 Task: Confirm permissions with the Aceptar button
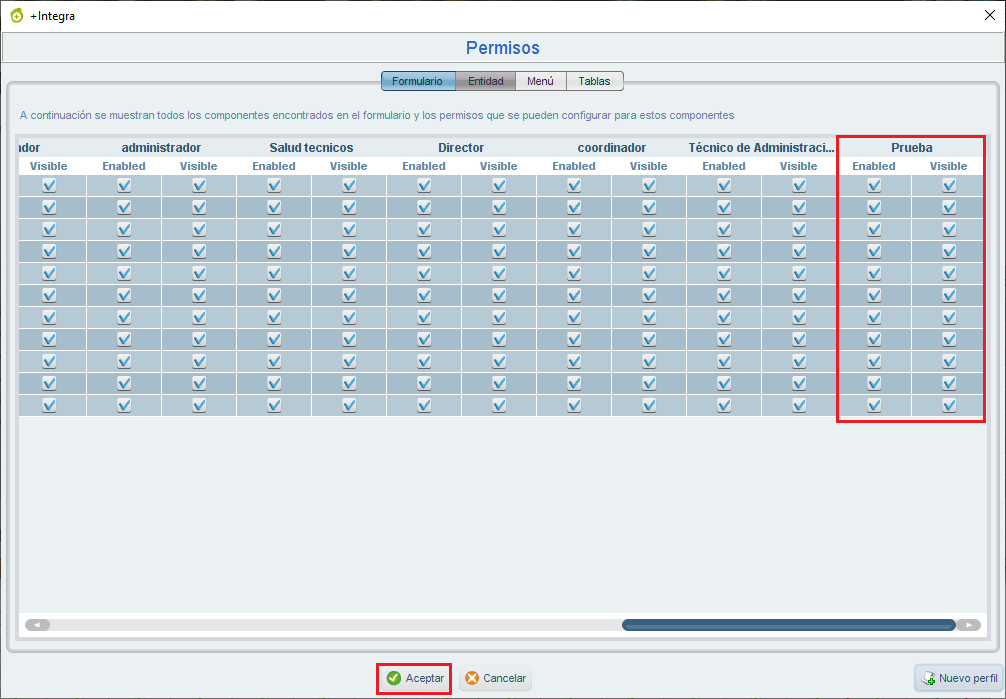(414, 678)
